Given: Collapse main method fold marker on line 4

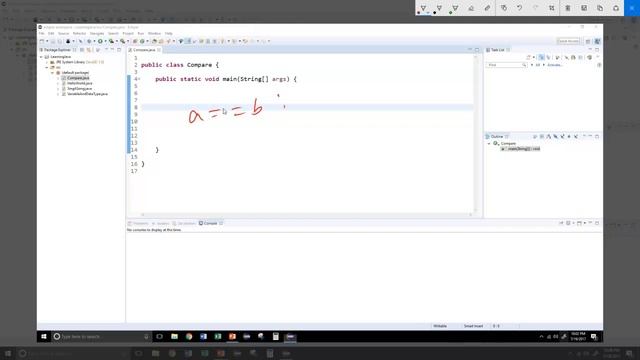Looking at the screenshot, I should click(x=139, y=79).
